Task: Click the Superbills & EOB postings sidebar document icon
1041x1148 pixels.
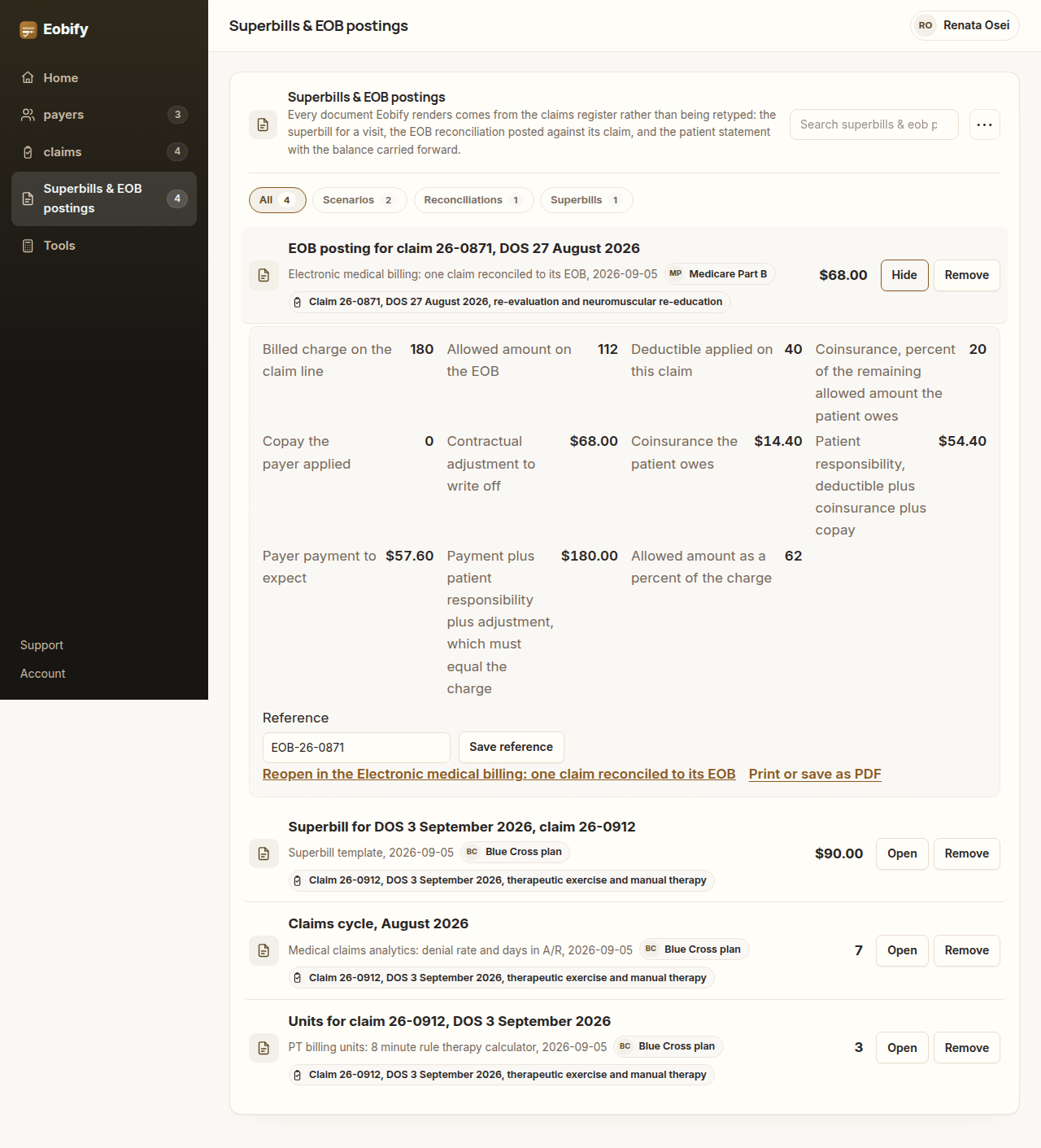Action: pyautogui.click(x=28, y=199)
